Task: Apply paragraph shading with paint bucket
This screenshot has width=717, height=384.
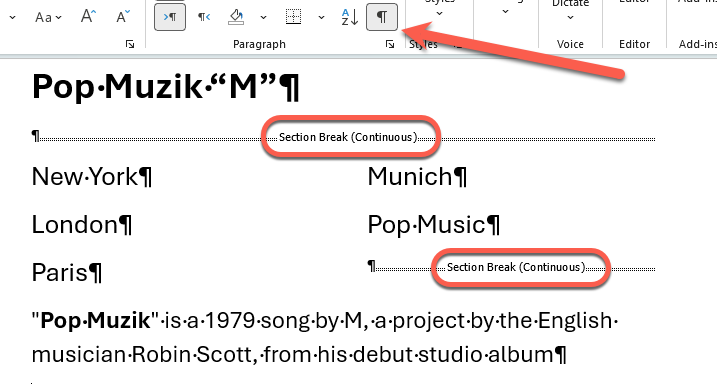Action: (x=236, y=17)
